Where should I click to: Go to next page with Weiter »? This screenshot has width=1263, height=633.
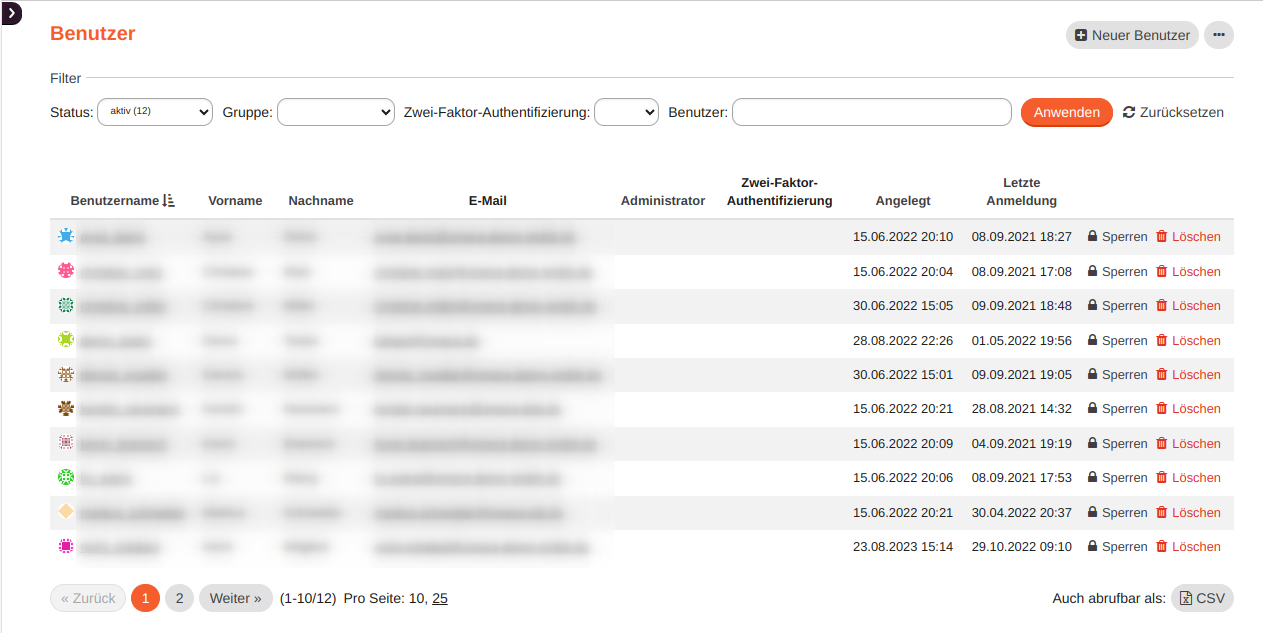click(x=235, y=597)
